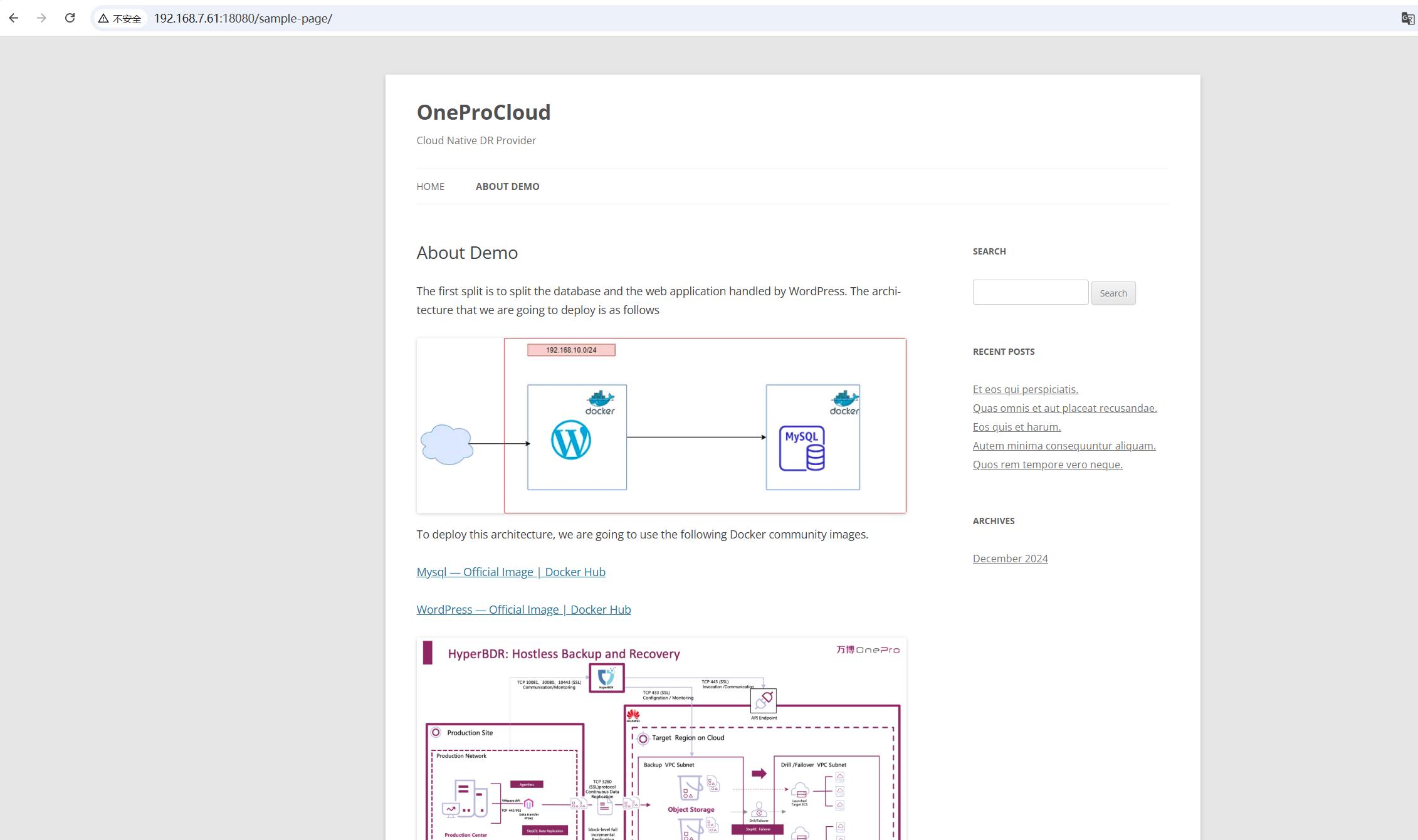
Task: Open post 'Quos rem tempore vero neque.'
Action: [x=1048, y=465]
